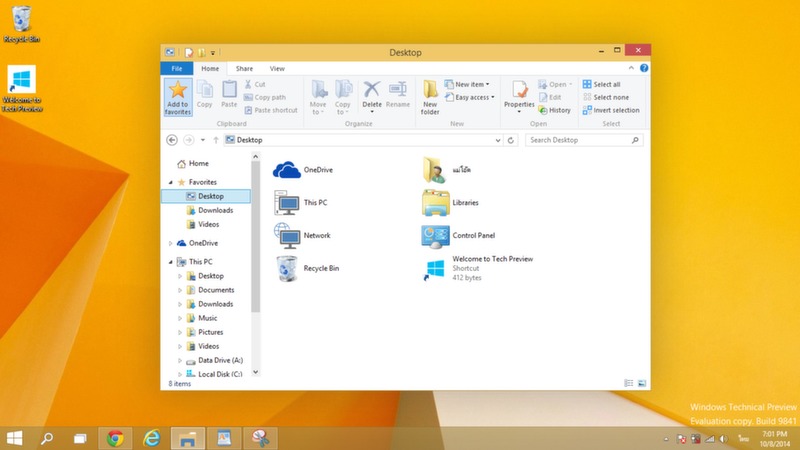The height and width of the screenshot is (450, 800).
Task: Switch to the Home ribbon tab
Action: 210,68
